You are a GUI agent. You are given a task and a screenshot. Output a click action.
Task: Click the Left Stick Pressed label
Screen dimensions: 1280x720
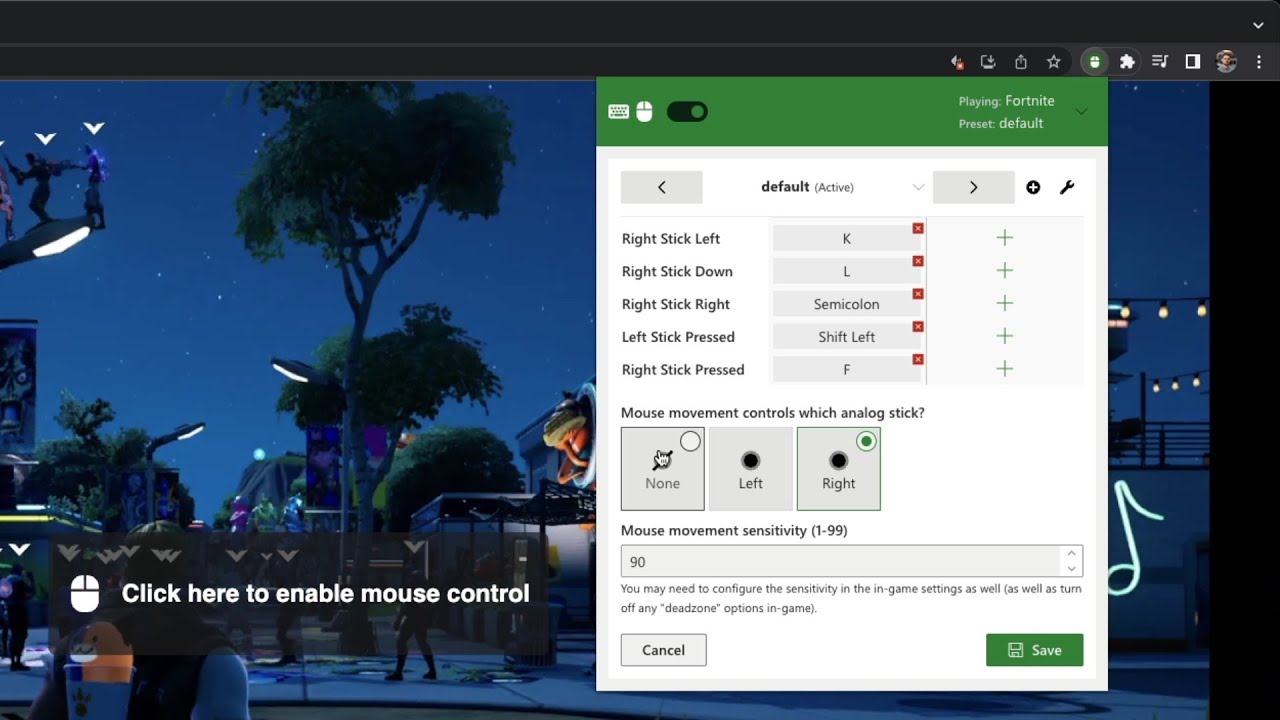678,337
